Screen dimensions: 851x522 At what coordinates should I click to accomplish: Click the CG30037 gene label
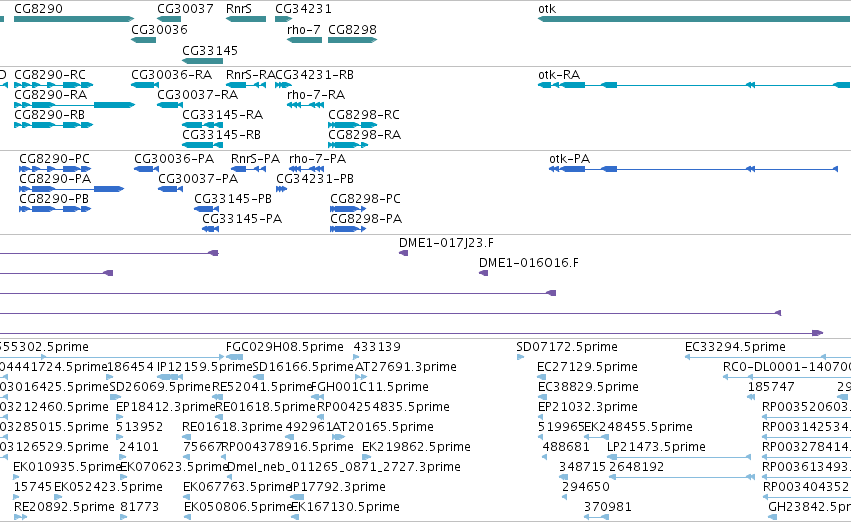185,9
